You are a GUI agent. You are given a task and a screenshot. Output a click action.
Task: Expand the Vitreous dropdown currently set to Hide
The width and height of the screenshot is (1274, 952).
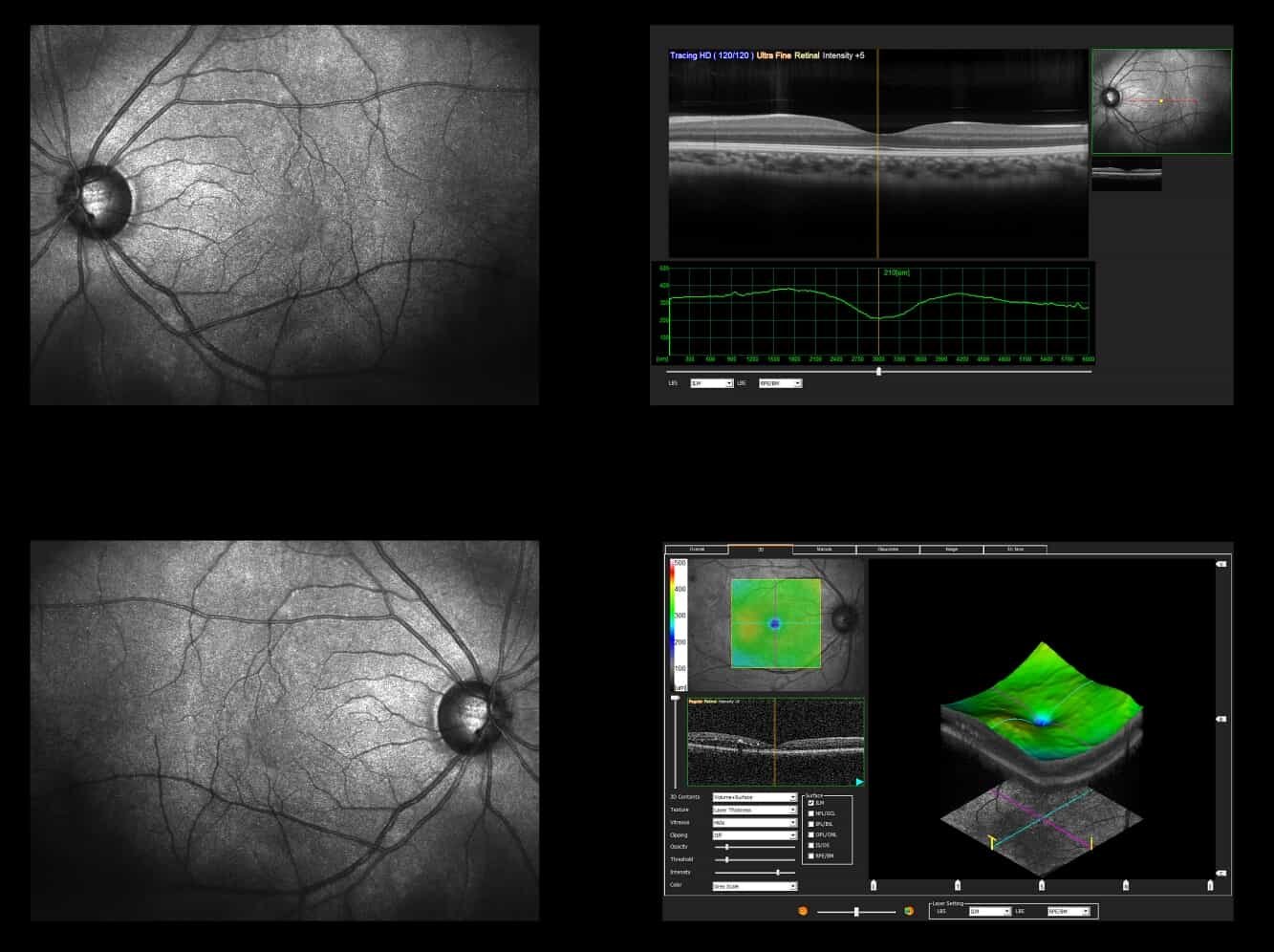(794, 823)
